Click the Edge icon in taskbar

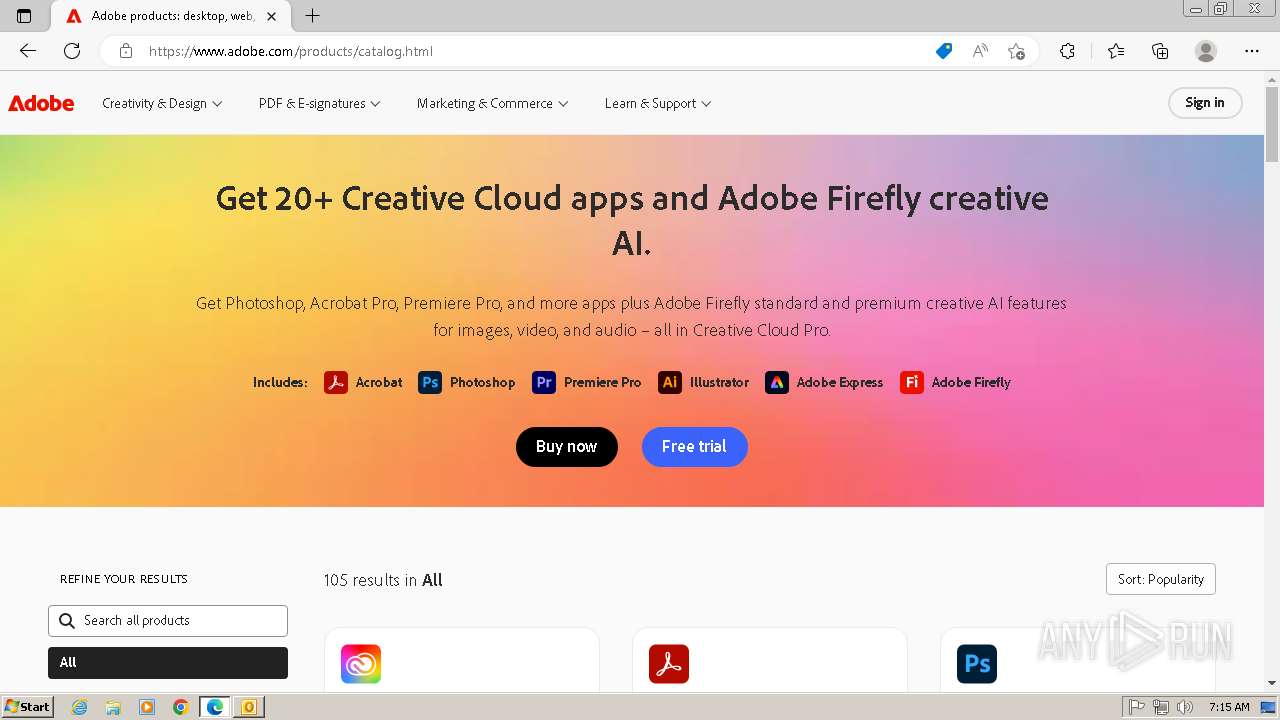coord(214,707)
